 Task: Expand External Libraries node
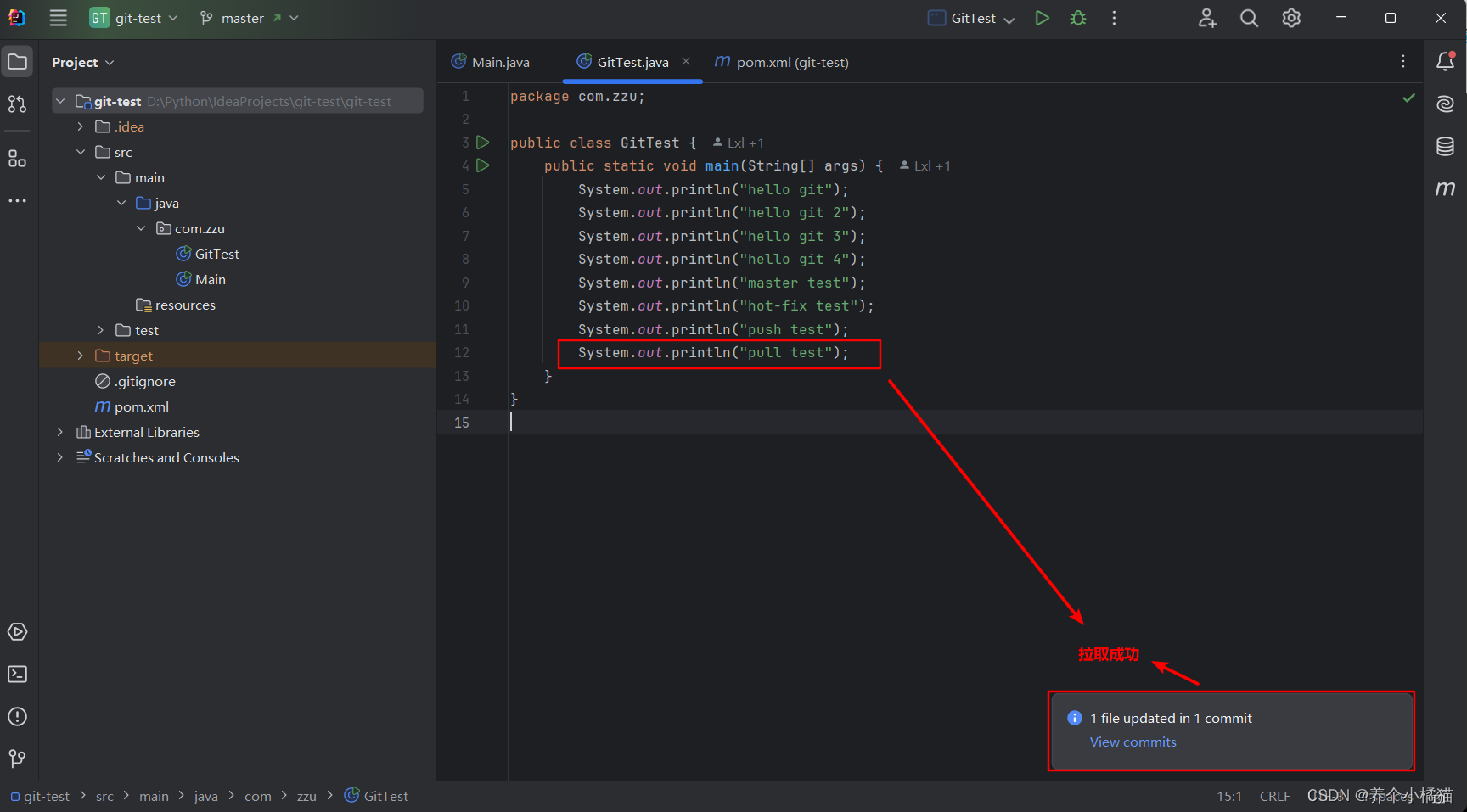[x=59, y=432]
